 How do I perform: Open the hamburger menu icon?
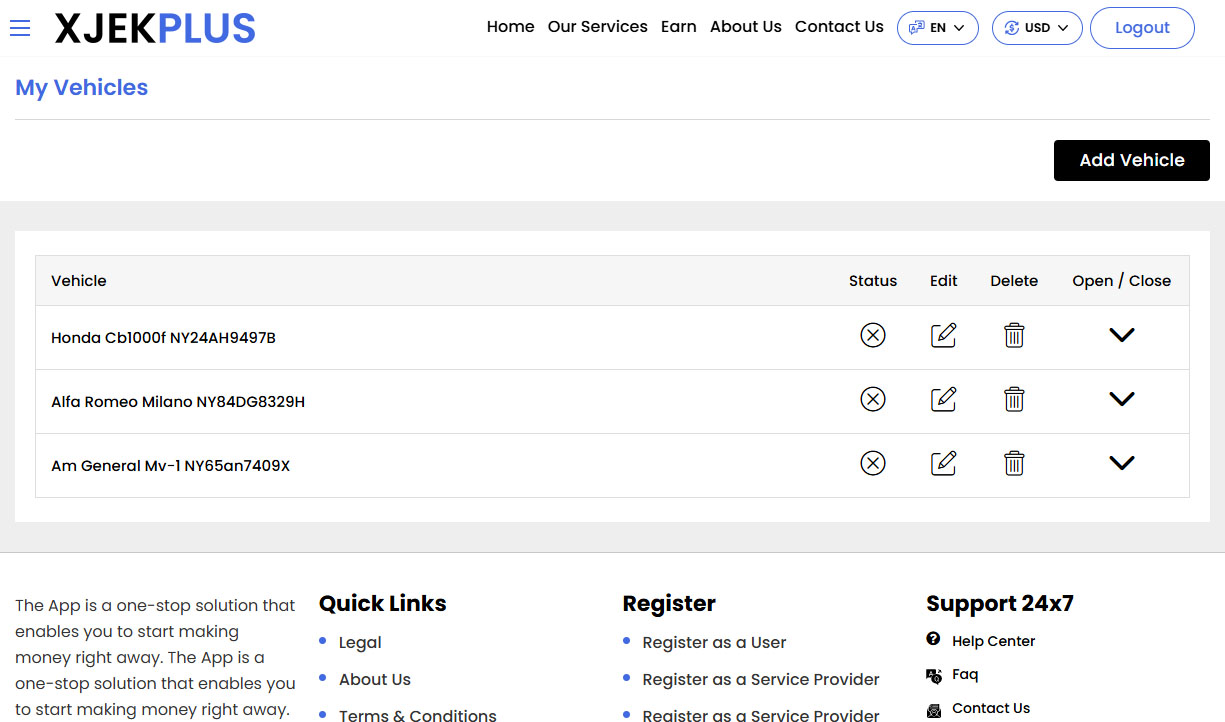point(20,28)
